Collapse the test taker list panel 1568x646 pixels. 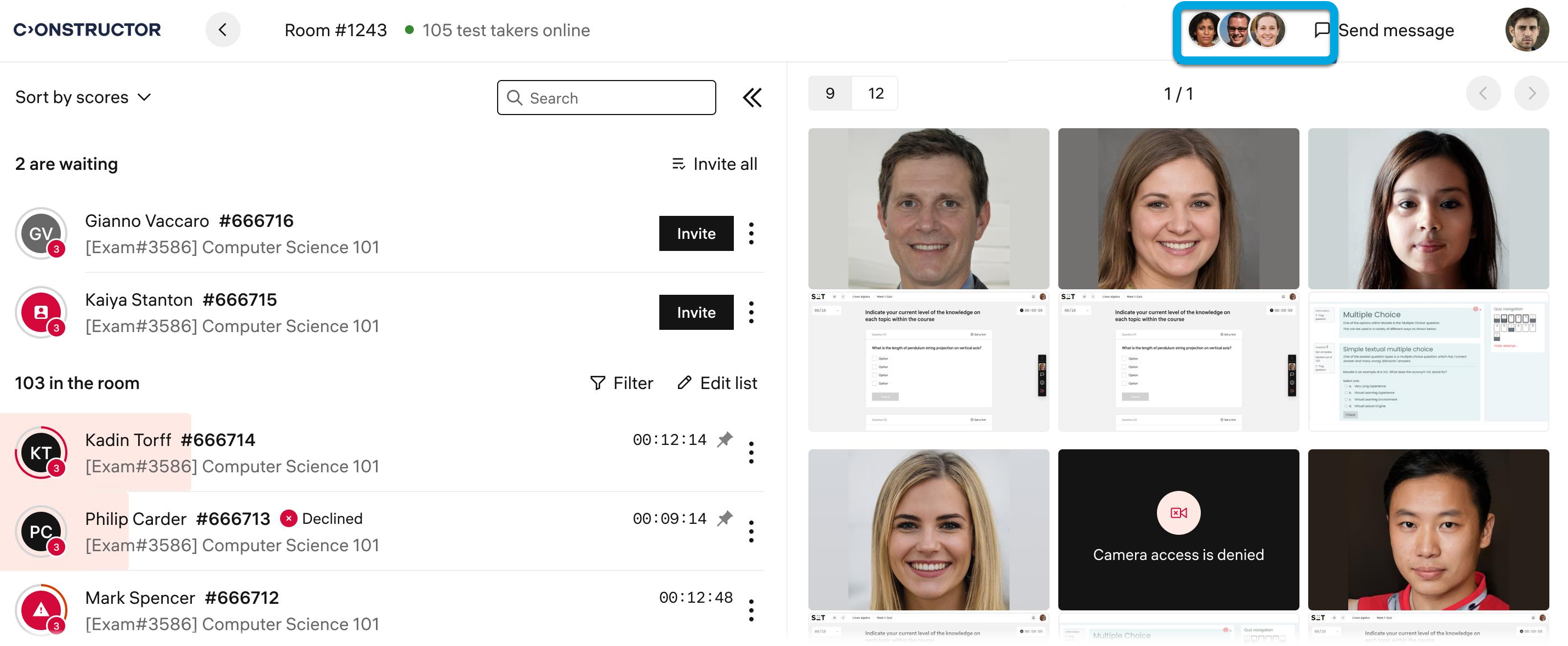tap(752, 98)
